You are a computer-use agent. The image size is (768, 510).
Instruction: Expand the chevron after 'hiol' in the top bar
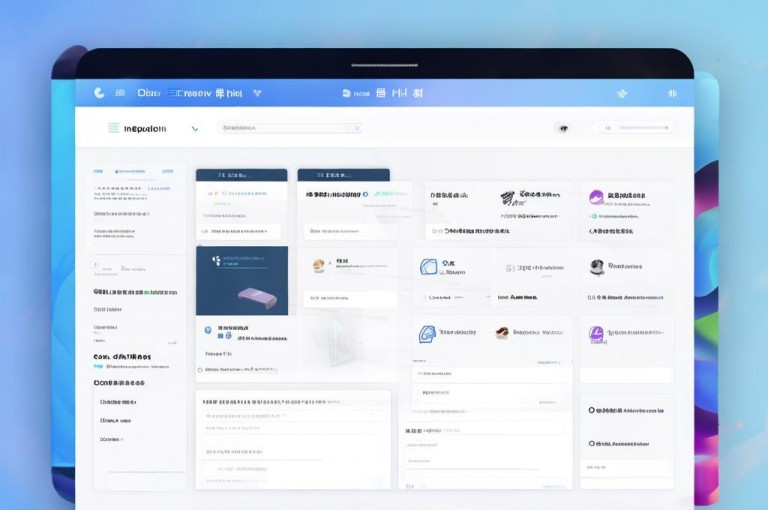257,93
